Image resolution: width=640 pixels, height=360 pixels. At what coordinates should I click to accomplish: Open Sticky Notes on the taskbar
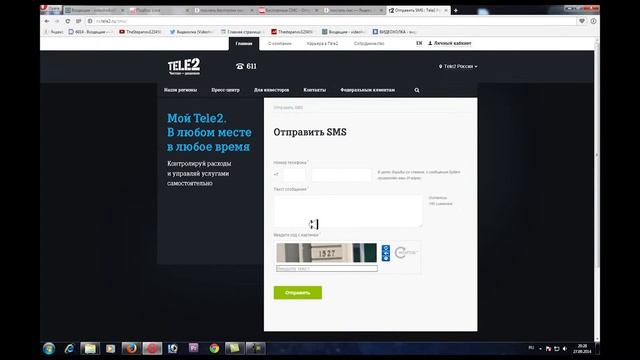point(234,349)
